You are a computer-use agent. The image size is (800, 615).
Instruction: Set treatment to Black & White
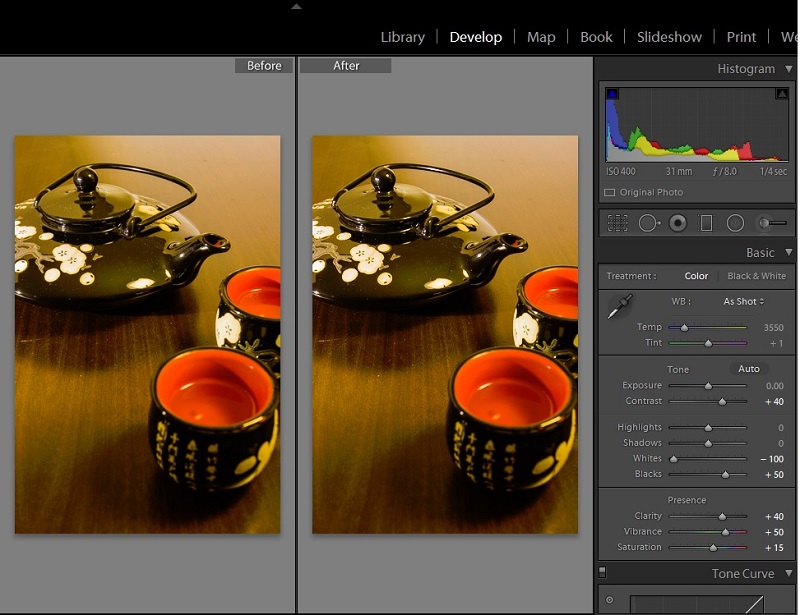[756, 276]
